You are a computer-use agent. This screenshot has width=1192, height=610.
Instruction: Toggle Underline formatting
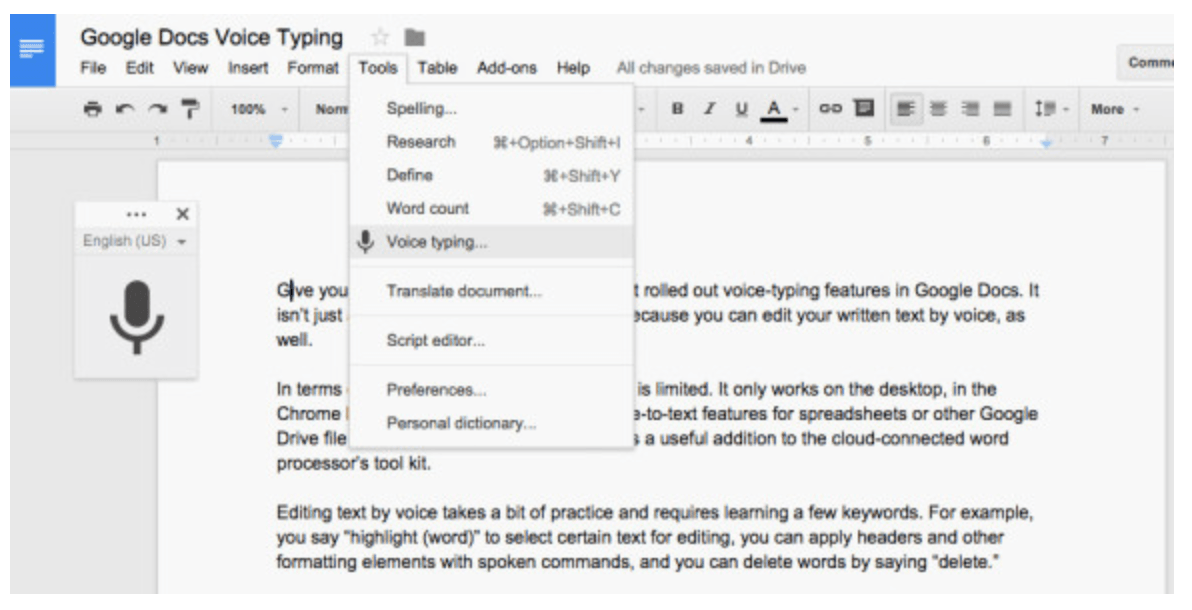tap(741, 109)
